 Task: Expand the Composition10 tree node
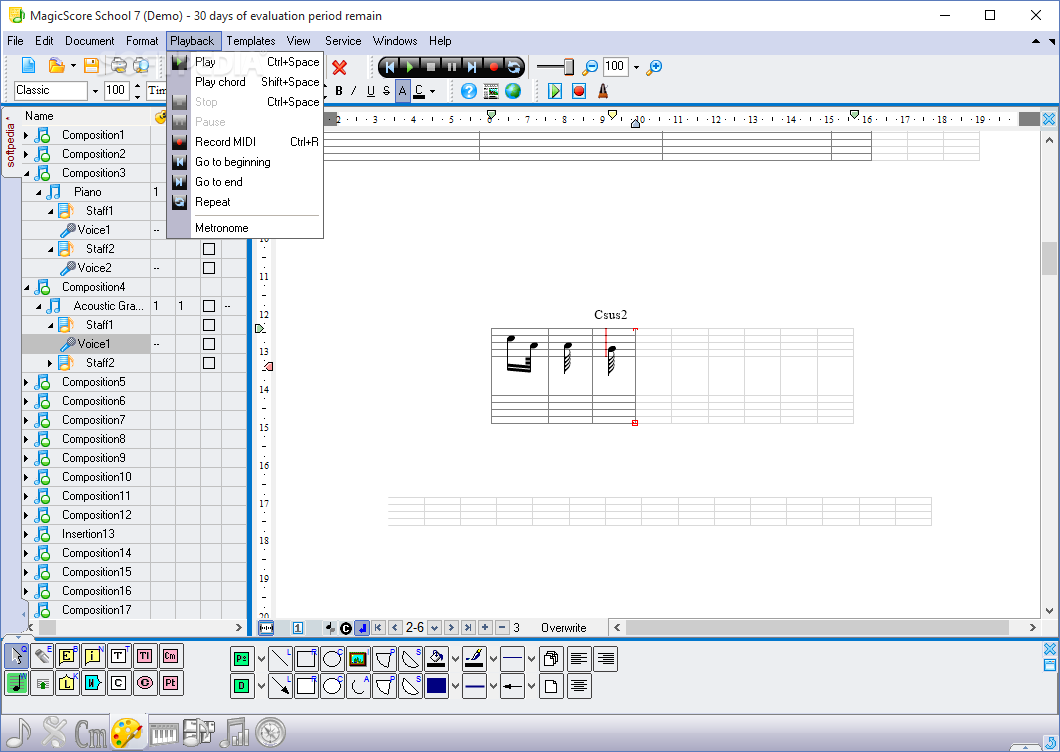tap(26, 477)
